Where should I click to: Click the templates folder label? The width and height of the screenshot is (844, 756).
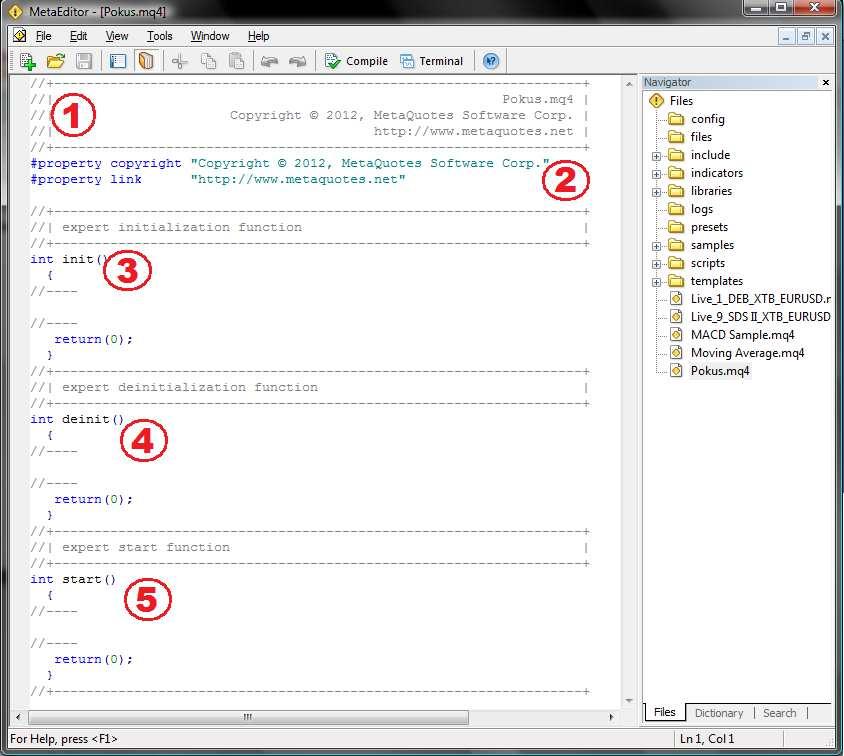(x=716, y=281)
